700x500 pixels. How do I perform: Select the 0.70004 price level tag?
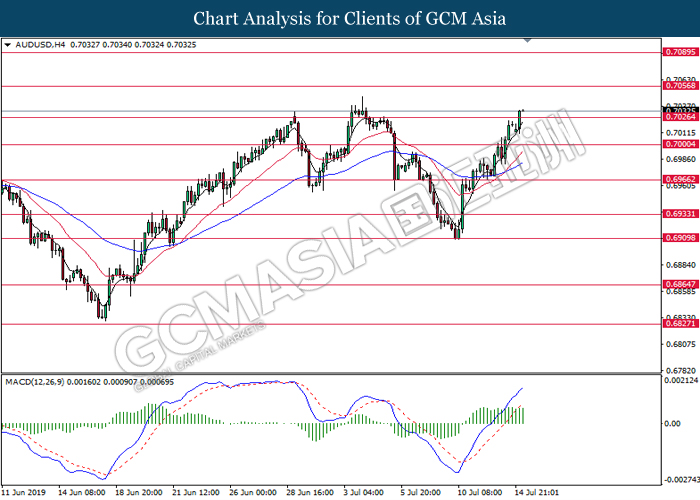tap(680, 145)
